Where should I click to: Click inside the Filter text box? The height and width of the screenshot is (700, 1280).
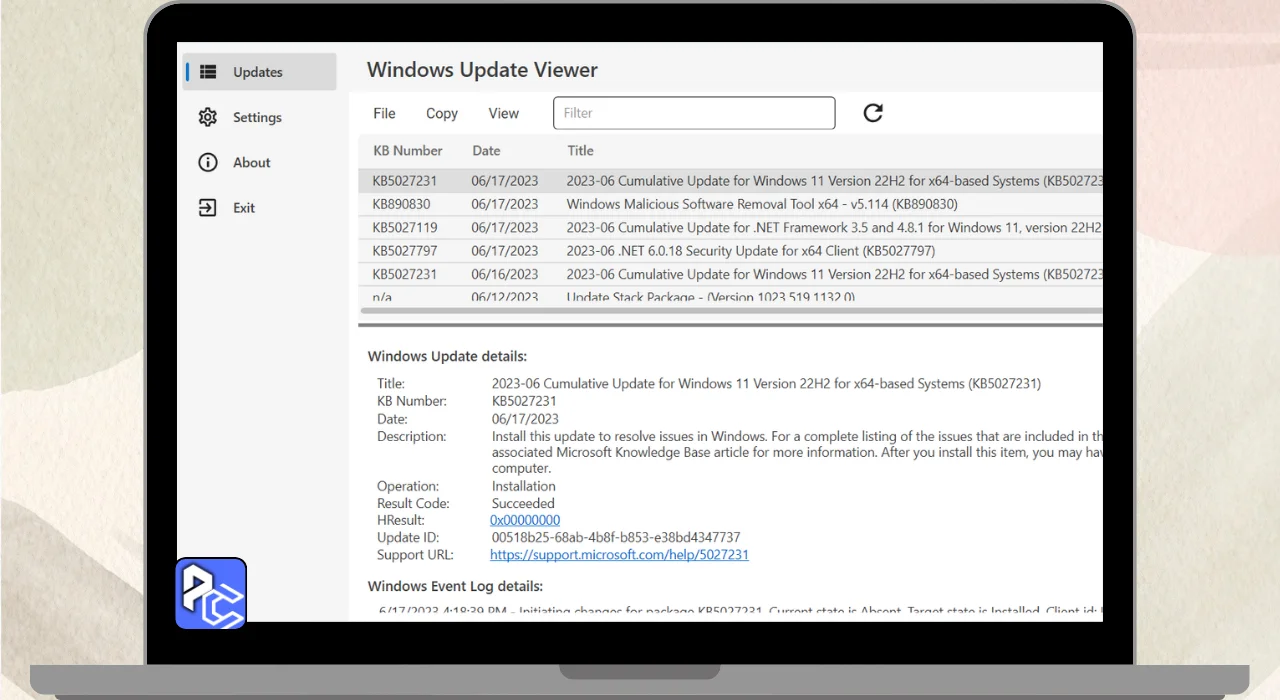(694, 113)
